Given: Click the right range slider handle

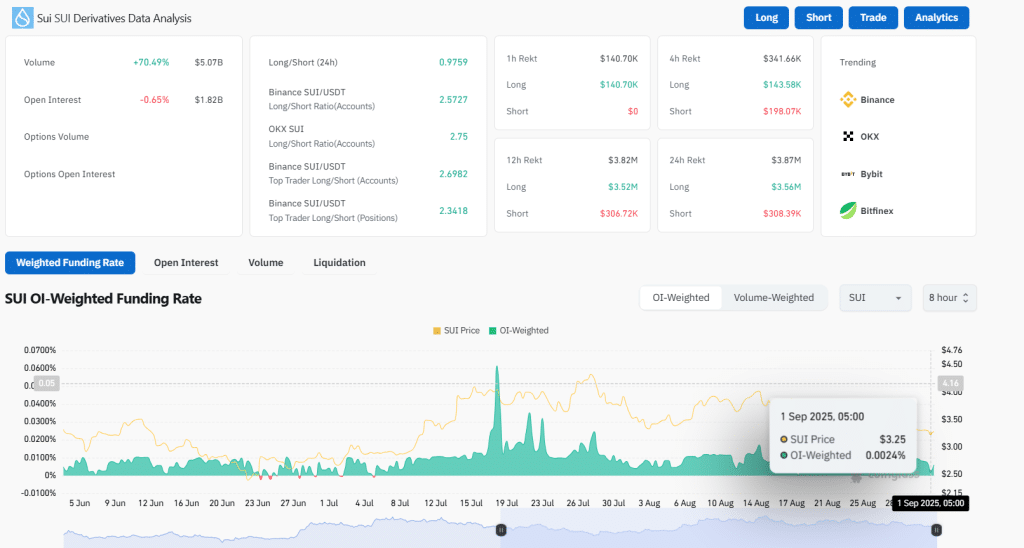Looking at the screenshot, I should (936, 530).
